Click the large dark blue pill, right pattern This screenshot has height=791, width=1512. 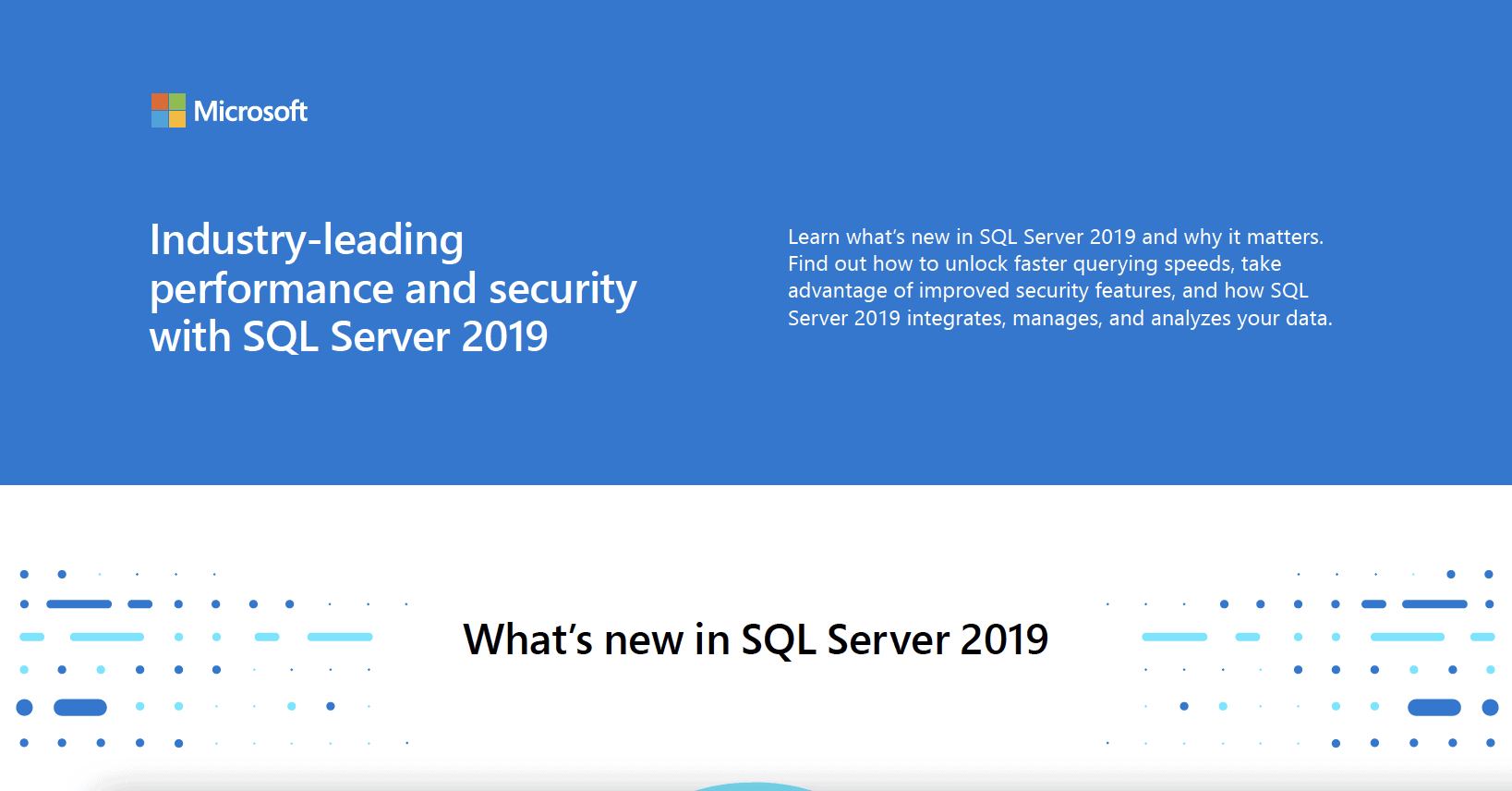click(x=1433, y=708)
